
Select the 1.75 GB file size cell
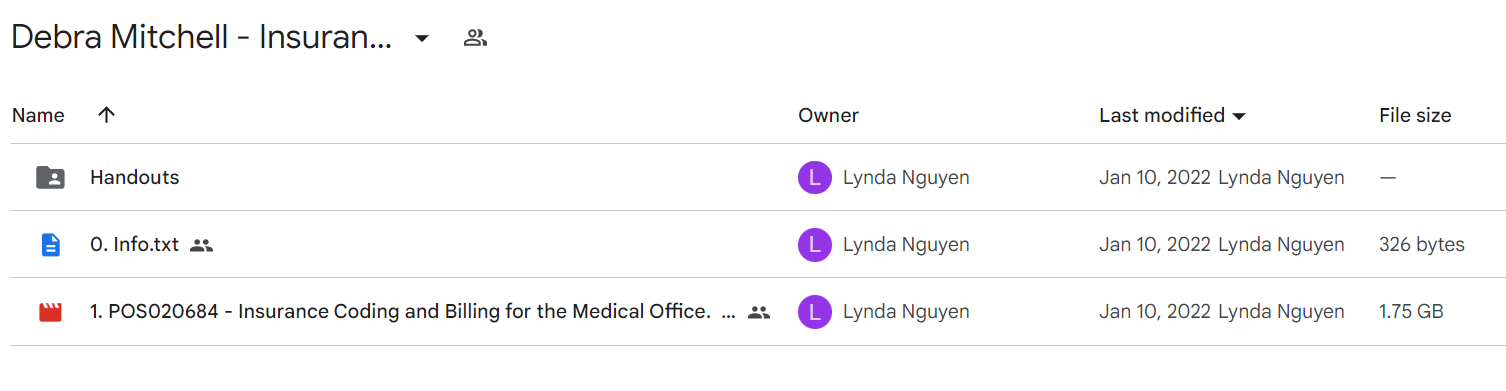click(1411, 312)
